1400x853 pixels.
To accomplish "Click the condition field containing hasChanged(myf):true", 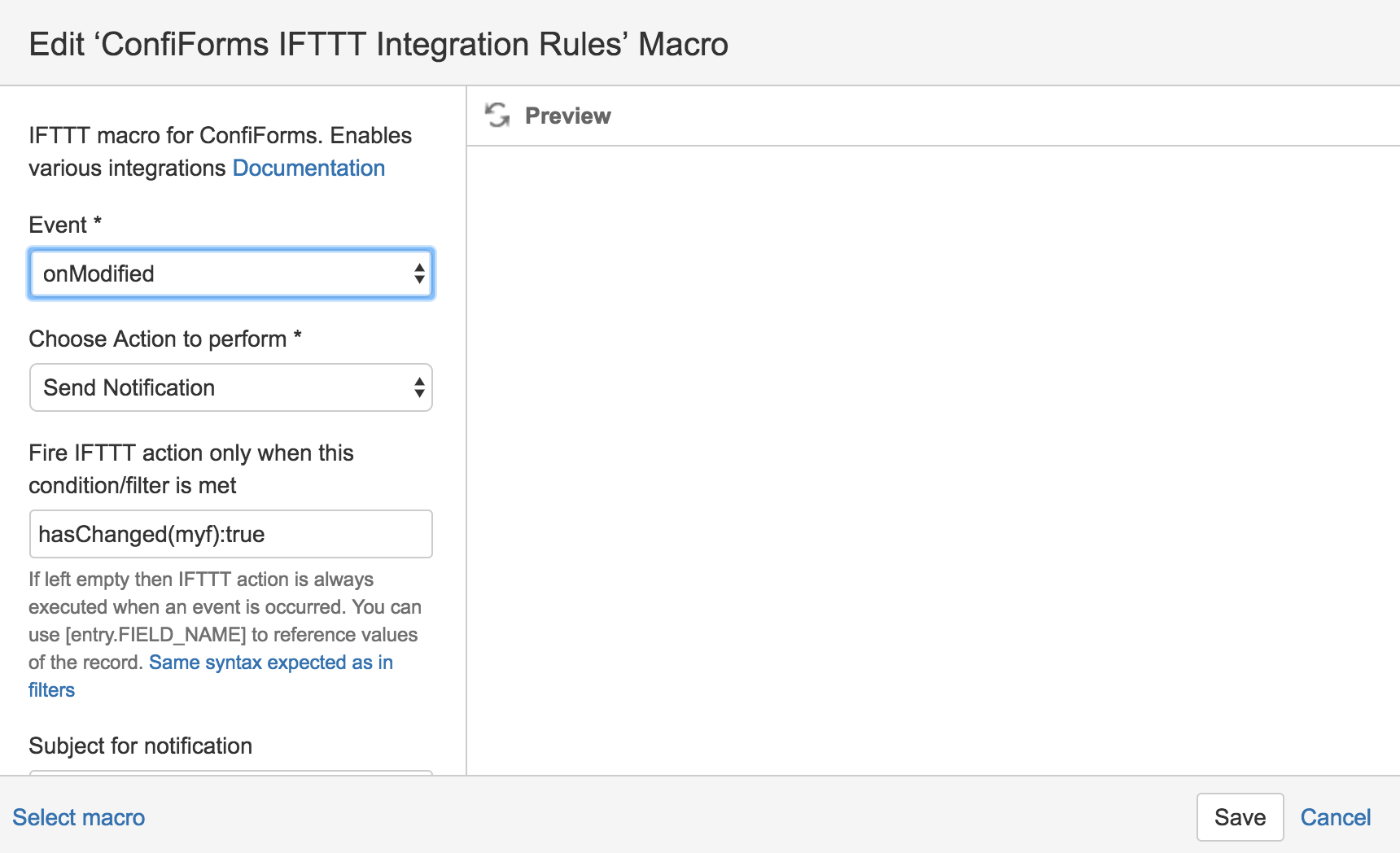I will tap(231, 534).
